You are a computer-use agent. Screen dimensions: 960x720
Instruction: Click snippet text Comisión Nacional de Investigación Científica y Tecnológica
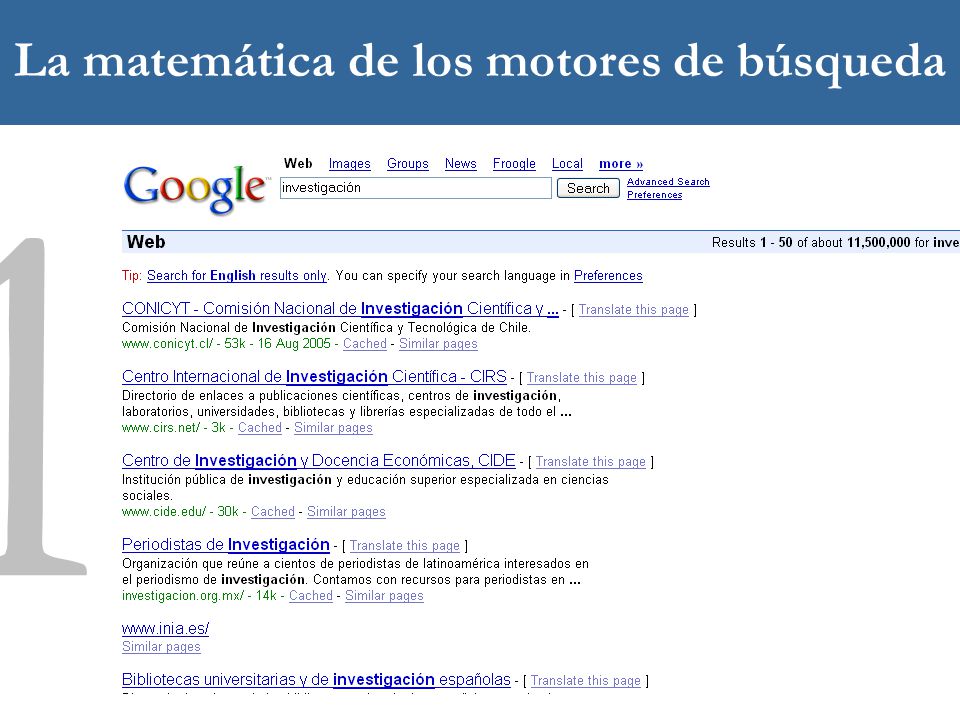(x=326, y=328)
